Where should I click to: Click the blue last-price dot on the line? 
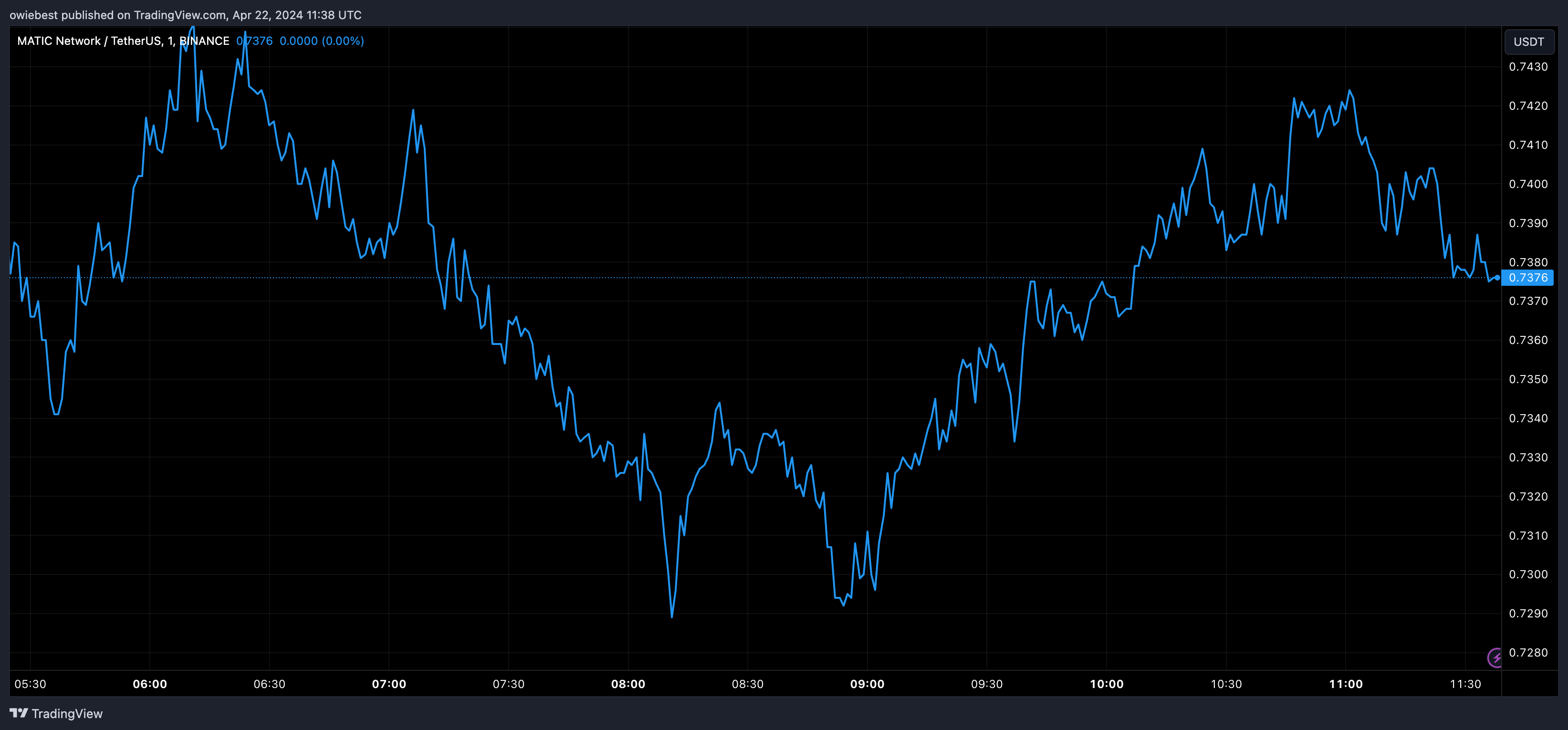tap(1497, 278)
